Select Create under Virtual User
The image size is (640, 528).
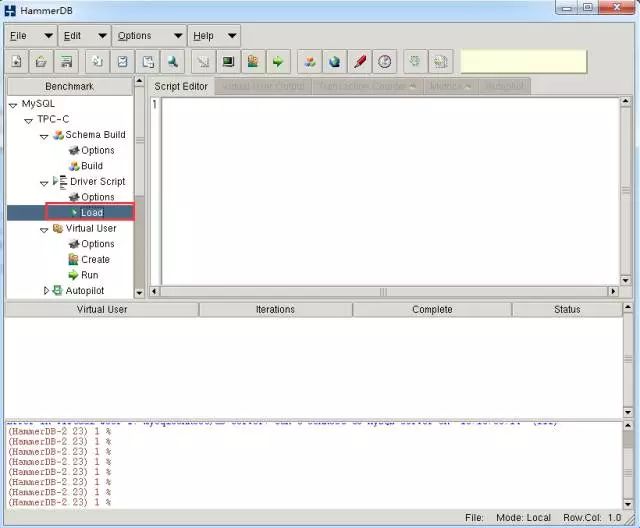(x=95, y=260)
